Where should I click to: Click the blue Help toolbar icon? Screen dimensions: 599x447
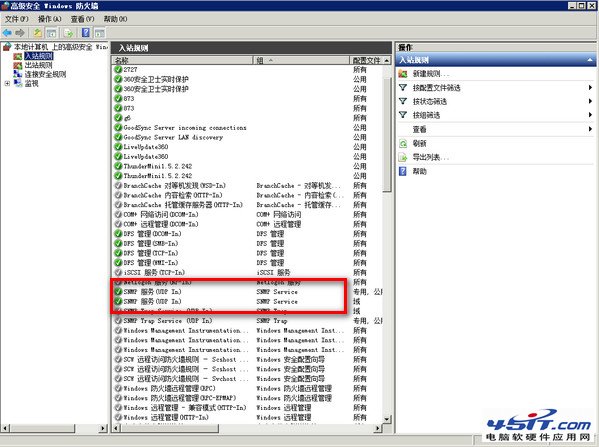[x=86, y=33]
